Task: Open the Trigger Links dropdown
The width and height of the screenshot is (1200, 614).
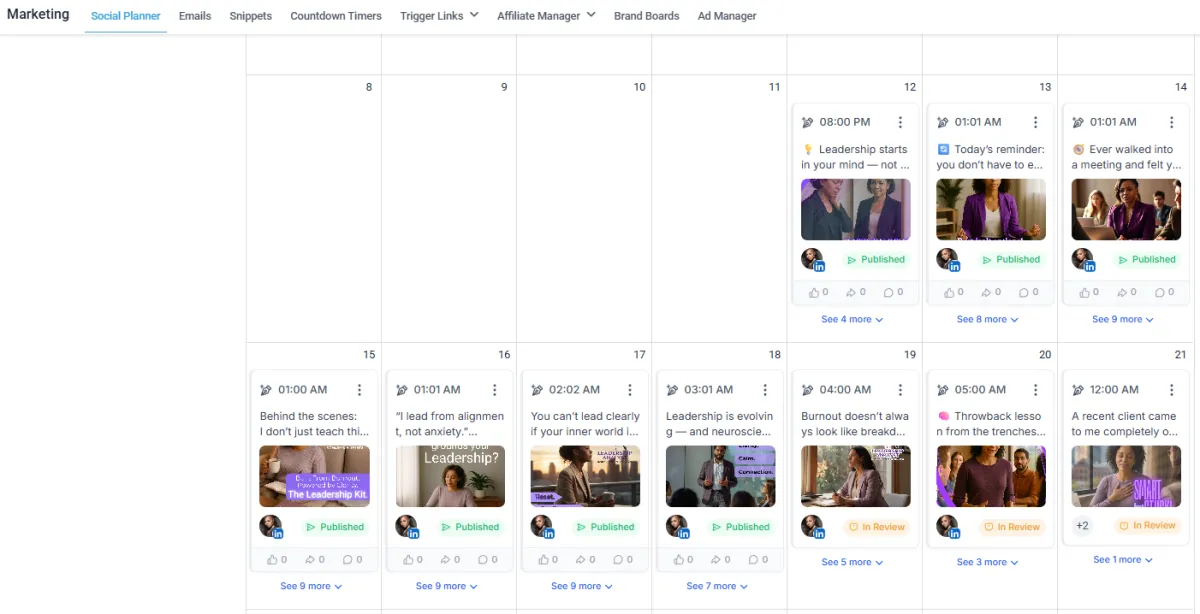Action: (x=439, y=16)
